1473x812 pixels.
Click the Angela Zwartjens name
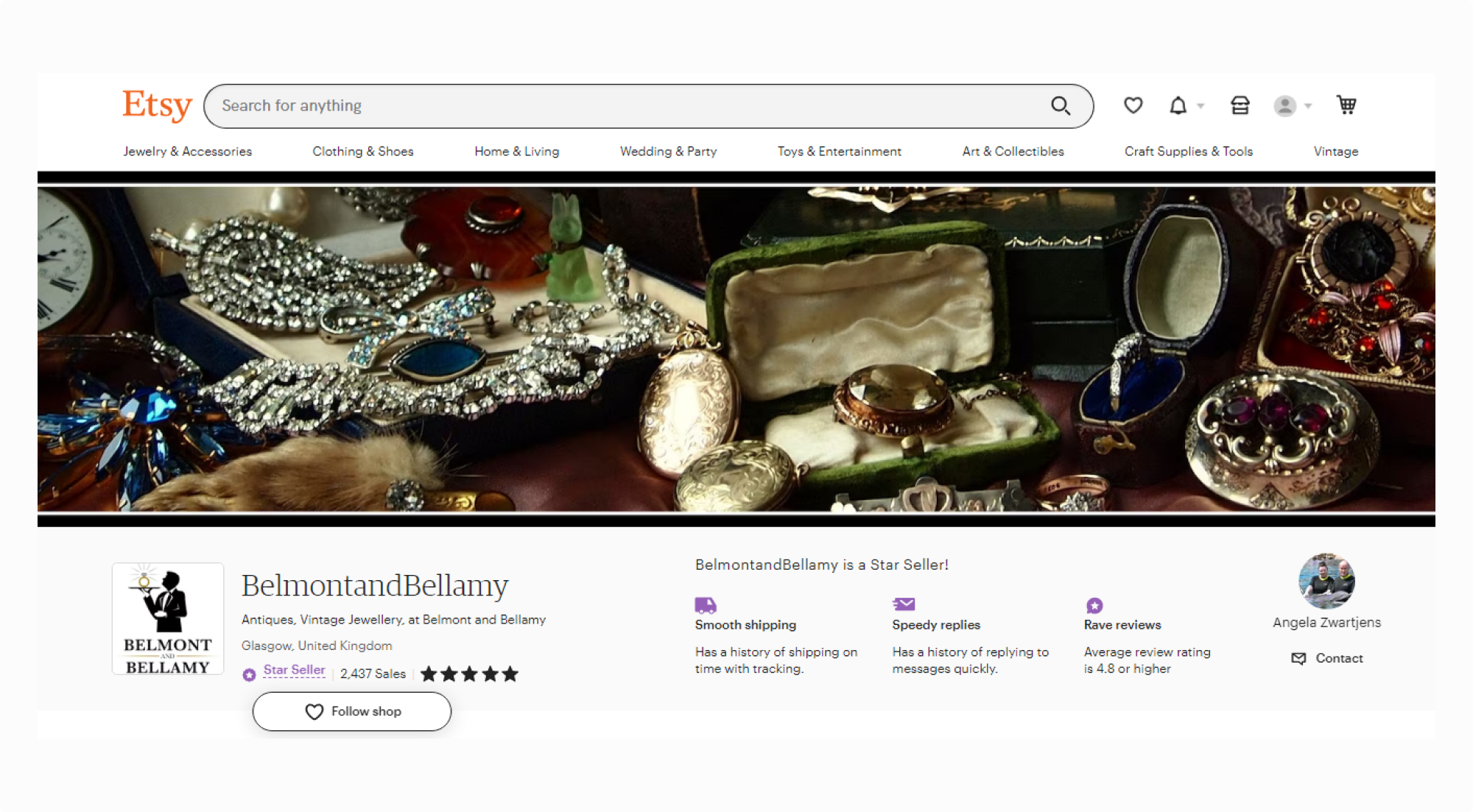click(1326, 623)
